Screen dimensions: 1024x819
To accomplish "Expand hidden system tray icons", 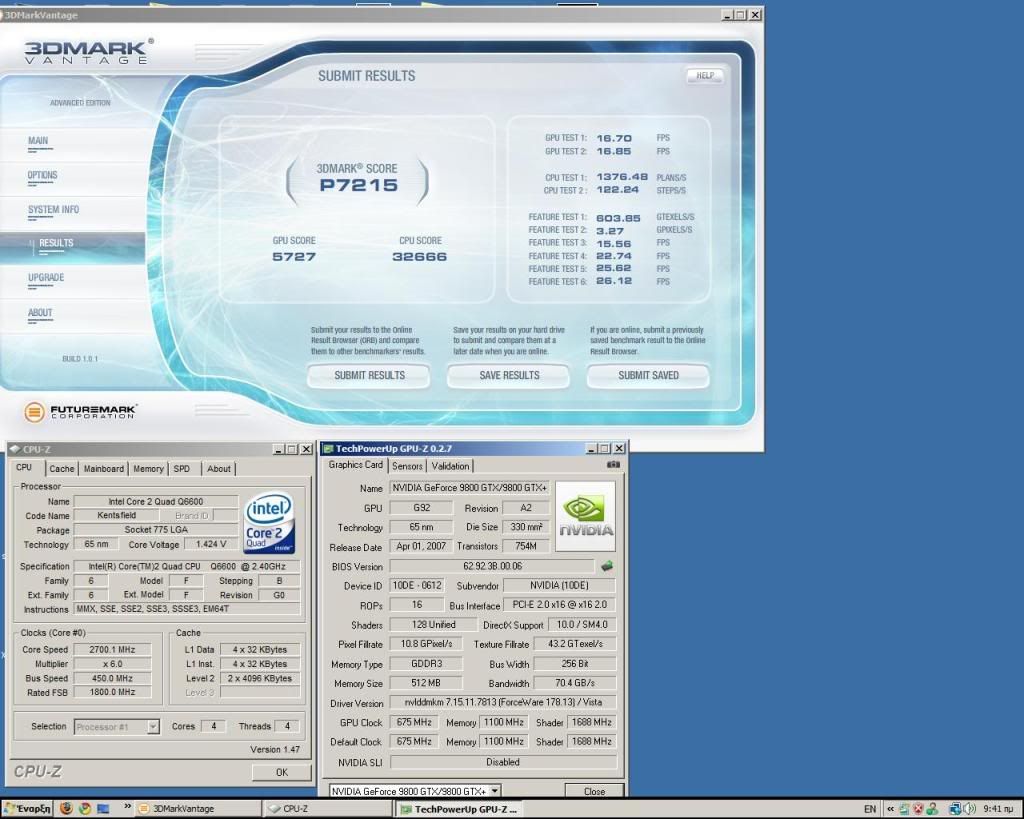I will (889, 809).
